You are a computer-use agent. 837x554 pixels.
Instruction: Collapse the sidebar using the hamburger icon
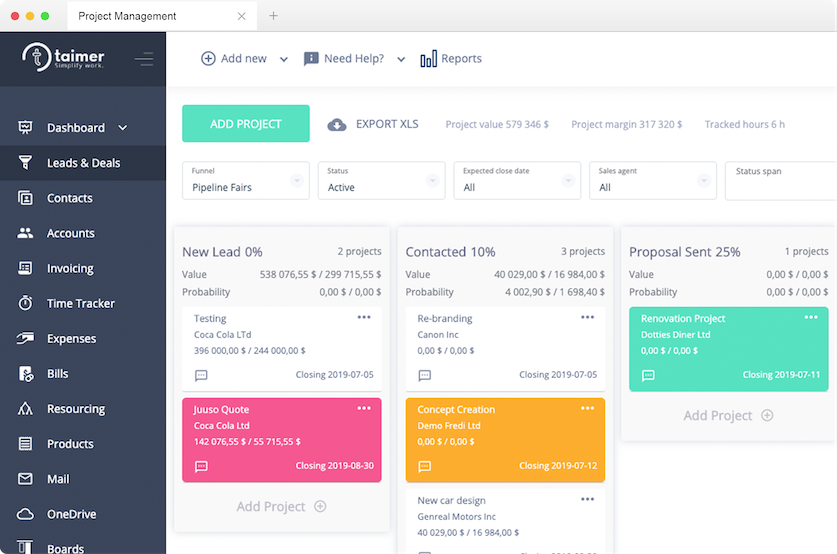(144, 59)
